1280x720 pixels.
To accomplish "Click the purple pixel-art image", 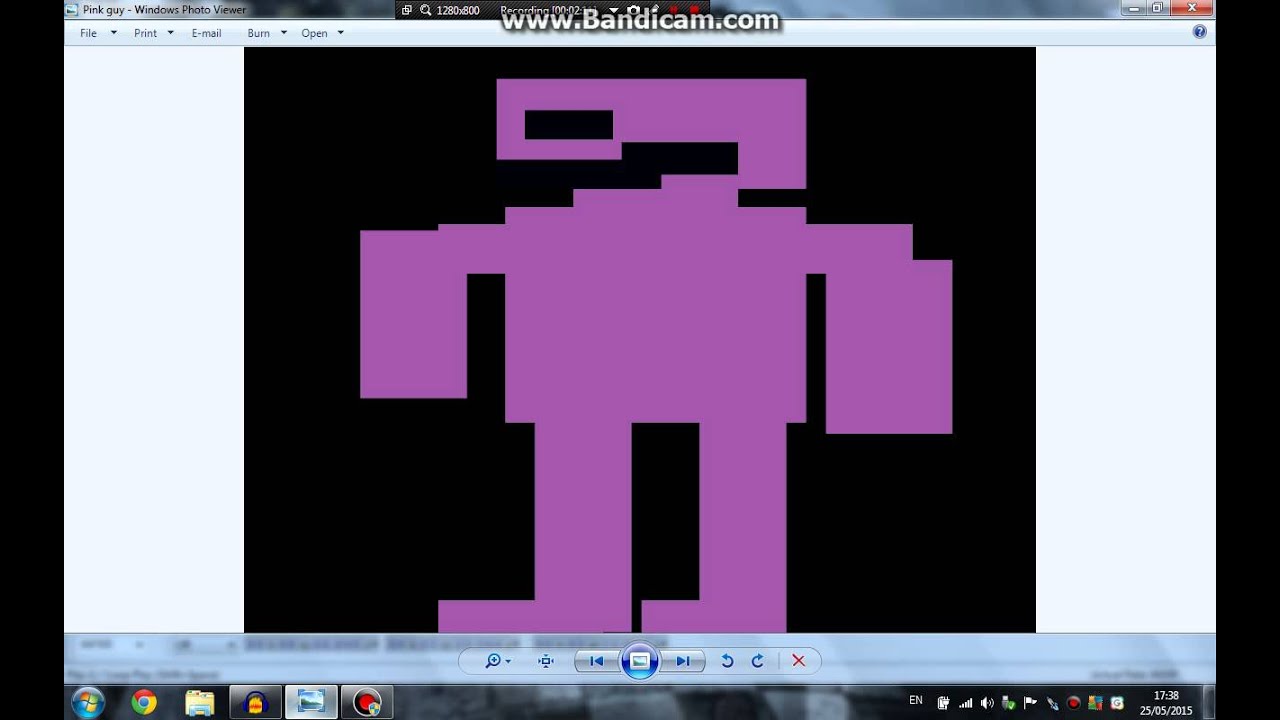I will pyautogui.click(x=640, y=340).
